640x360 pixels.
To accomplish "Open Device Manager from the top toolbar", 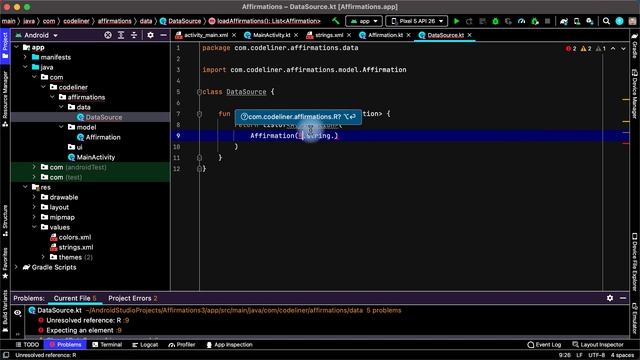I will pyautogui.click(x=577, y=21).
